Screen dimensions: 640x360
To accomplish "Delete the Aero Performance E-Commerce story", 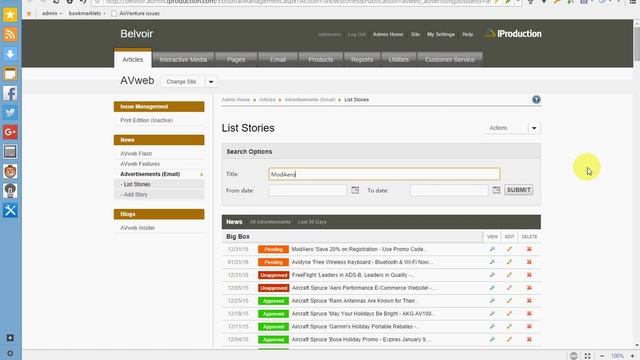I will coord(529,288).
